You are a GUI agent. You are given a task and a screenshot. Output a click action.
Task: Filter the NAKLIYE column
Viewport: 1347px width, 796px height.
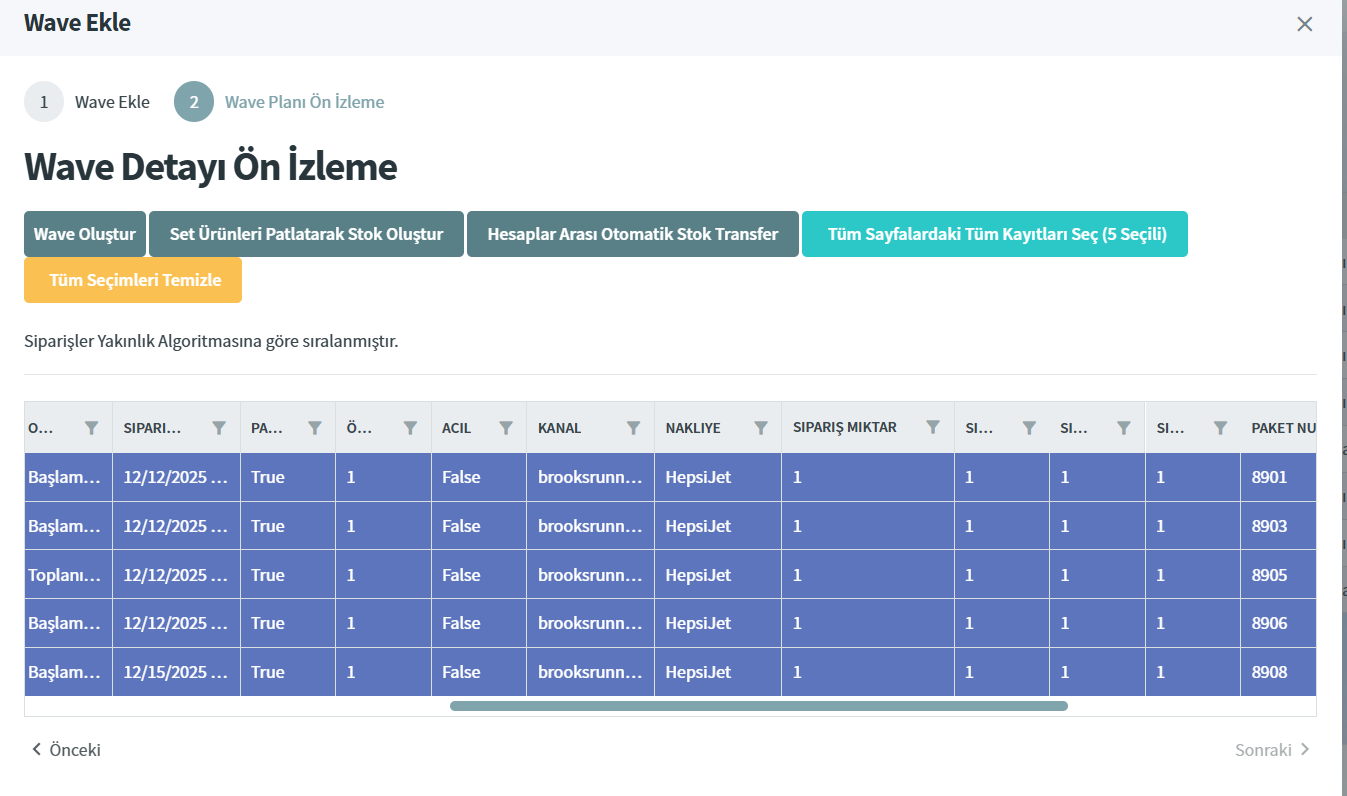761,428
